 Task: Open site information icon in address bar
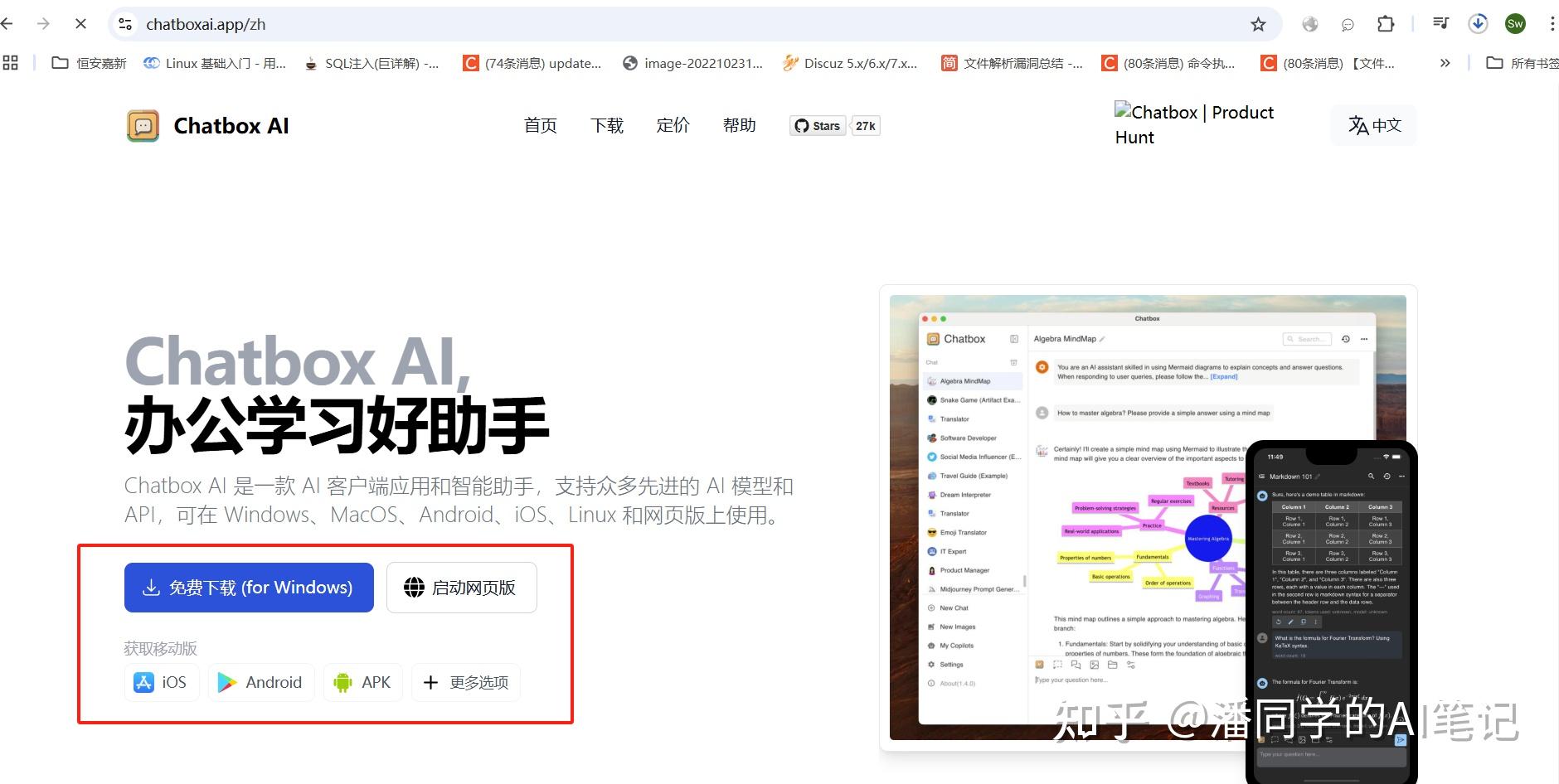125,24
